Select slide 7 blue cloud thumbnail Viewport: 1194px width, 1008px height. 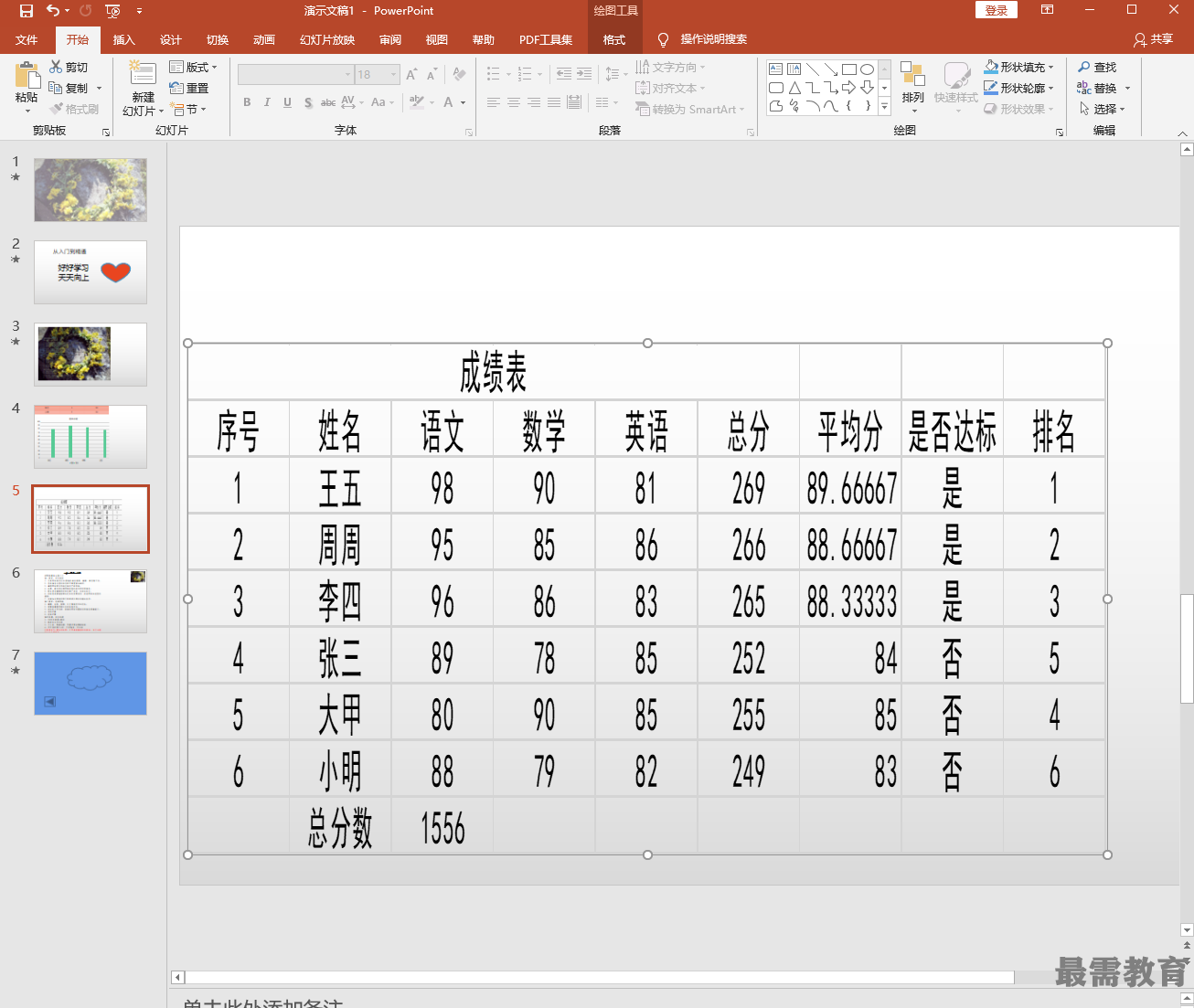pos(91,684)
